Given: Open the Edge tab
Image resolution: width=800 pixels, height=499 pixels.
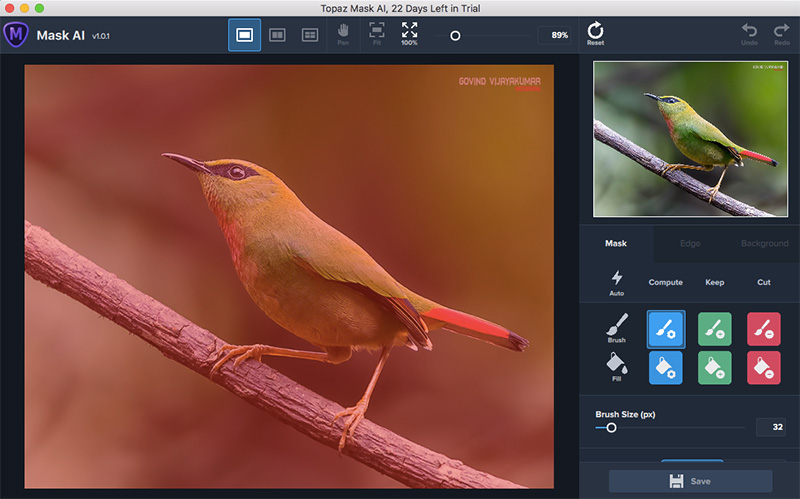Looking at the screenshot, I should pyautogui.click(x=690, y=244).
